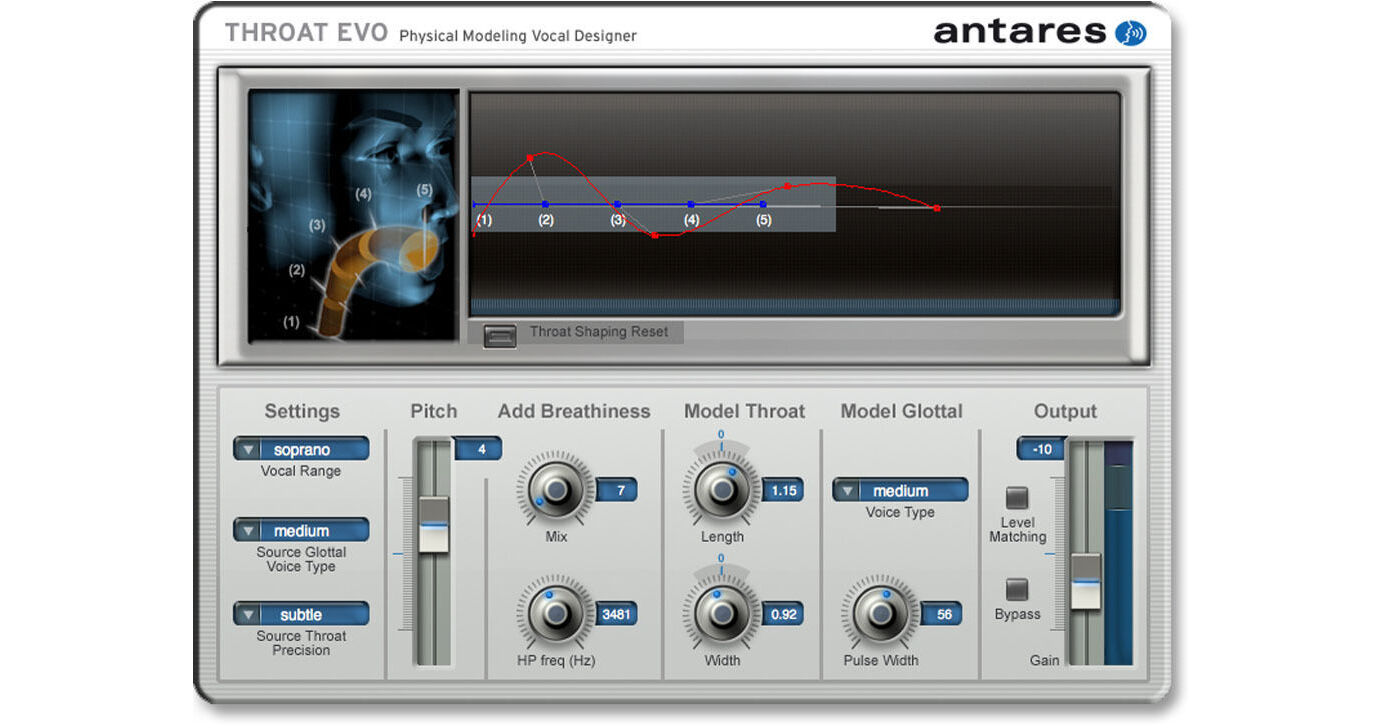Click the Throat Shaping Reset button

point(500,334)
